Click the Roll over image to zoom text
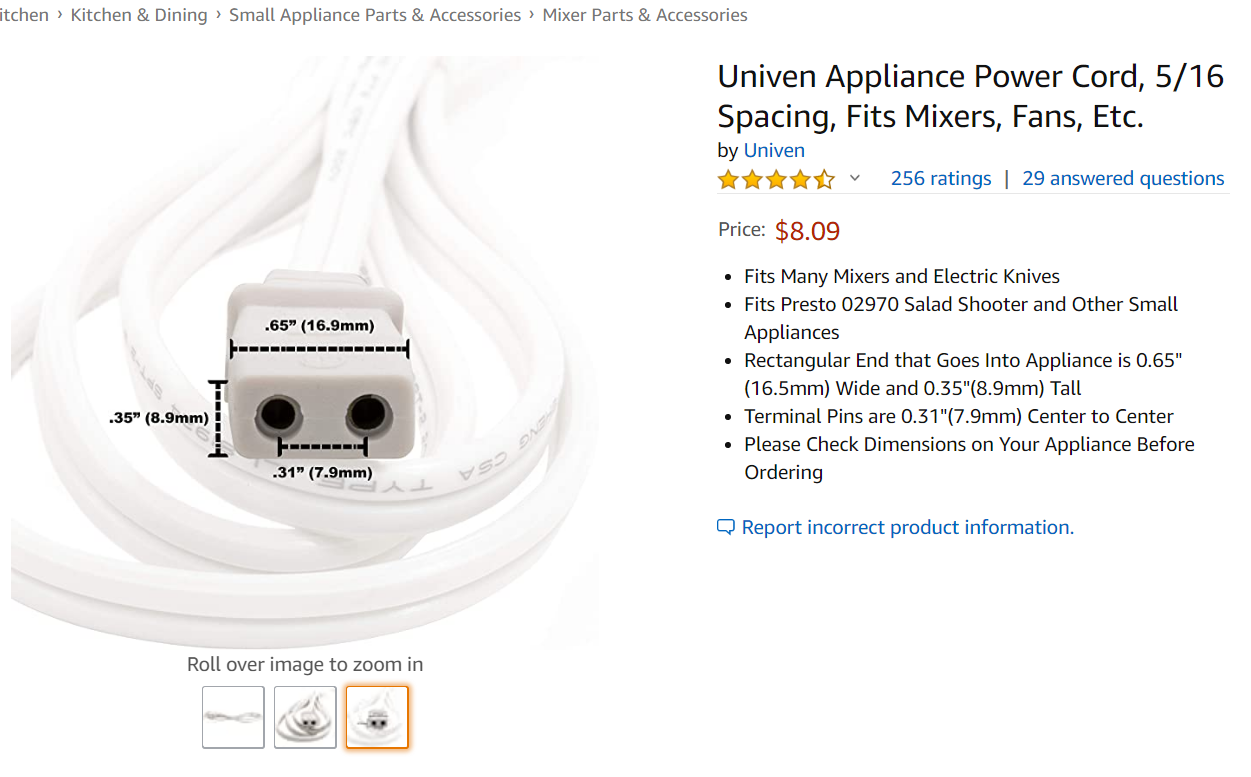Image resolution: width=1251 pixels, height=777 pixels. [305, 665]
